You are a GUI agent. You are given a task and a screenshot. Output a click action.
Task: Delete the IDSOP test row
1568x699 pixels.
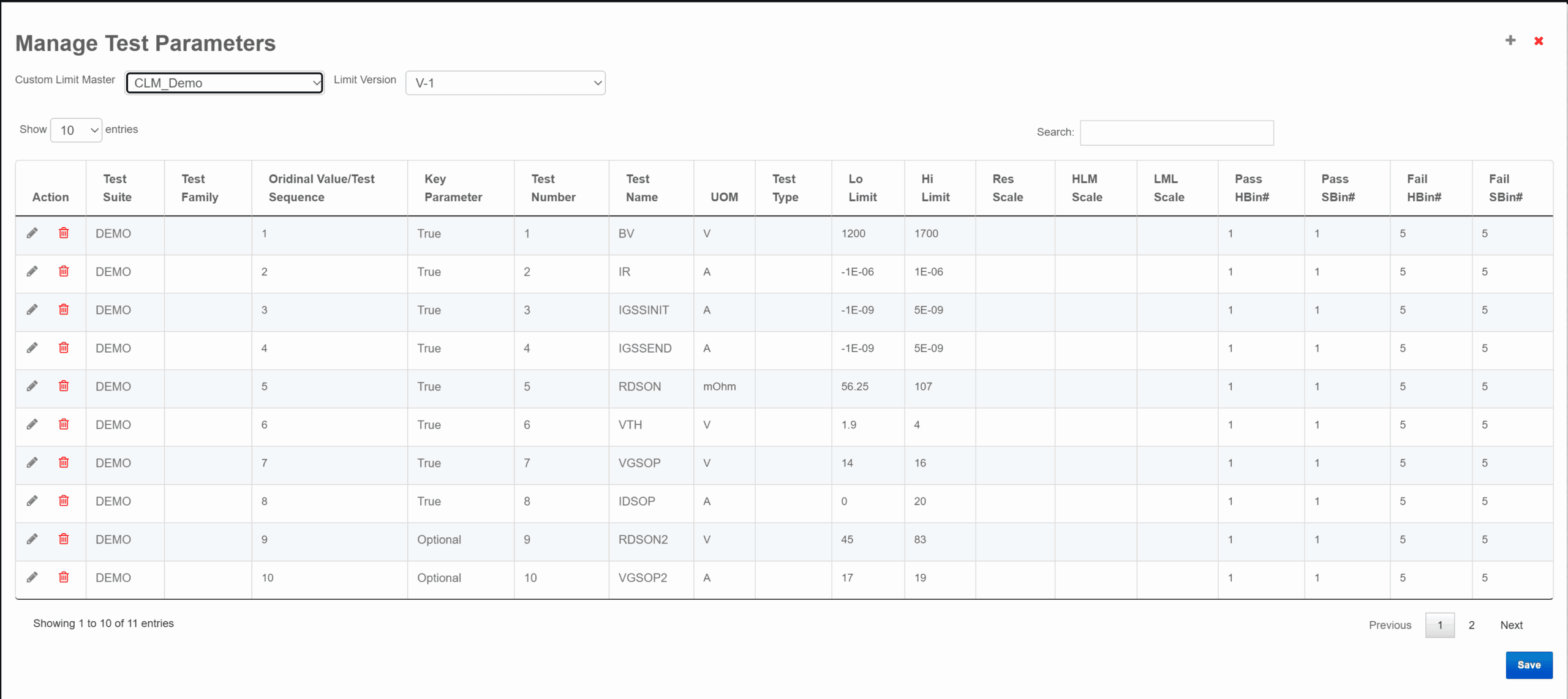[x=64, y=501]
